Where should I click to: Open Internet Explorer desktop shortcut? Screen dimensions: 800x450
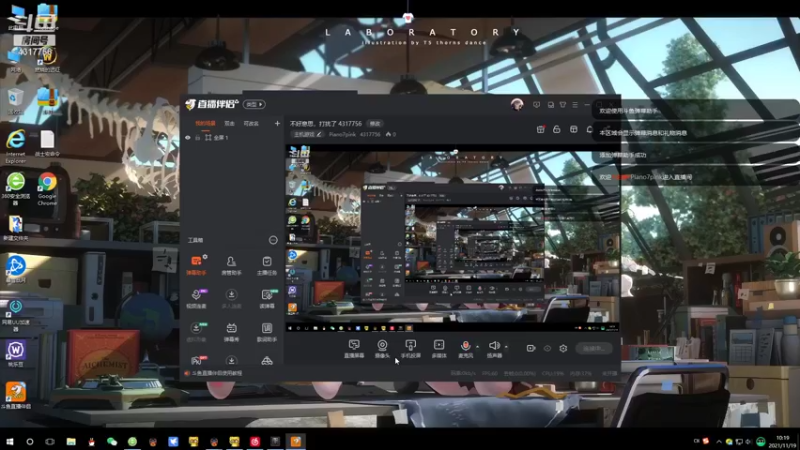pos(15,146)
